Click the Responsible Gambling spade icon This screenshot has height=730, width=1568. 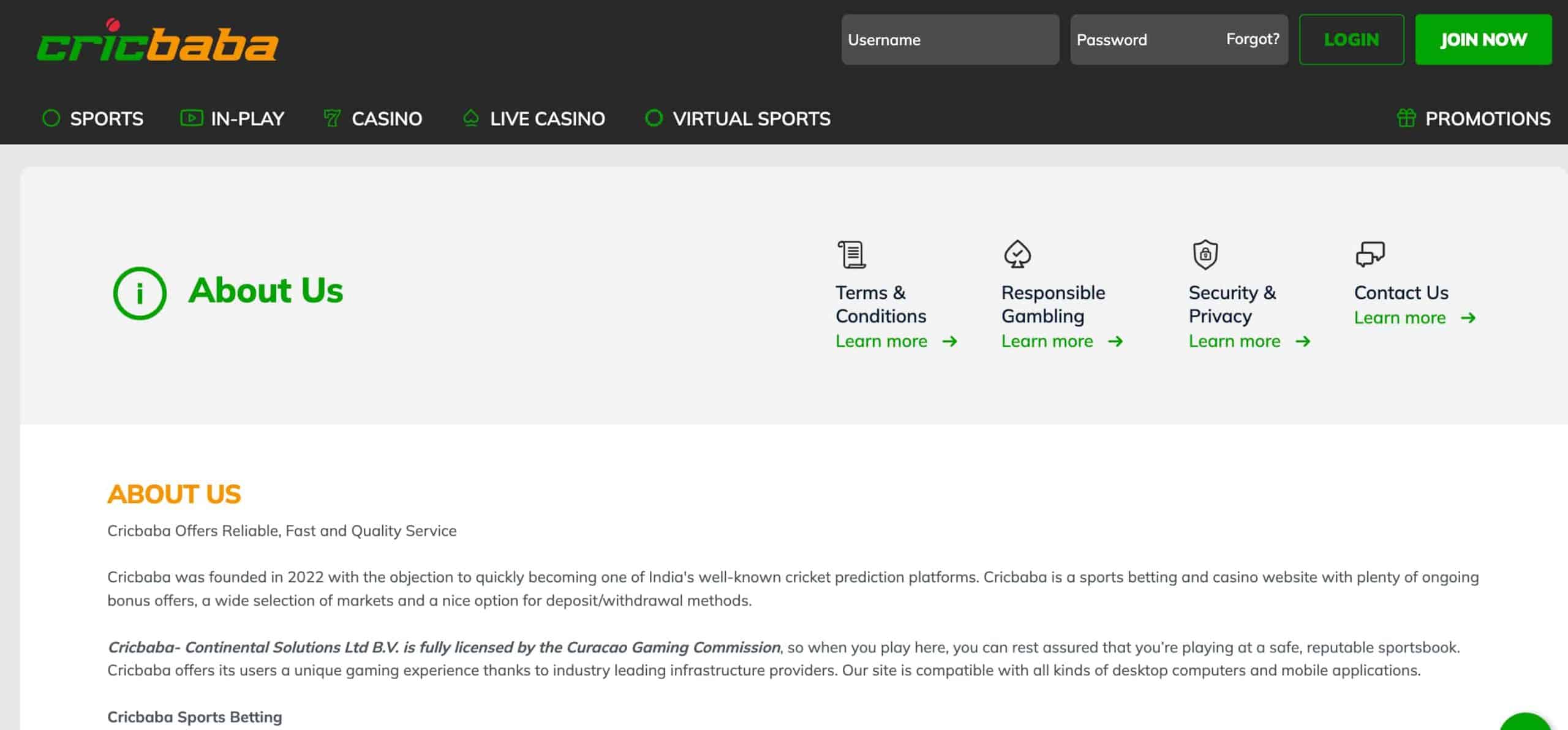click(x=1017, y=254)
